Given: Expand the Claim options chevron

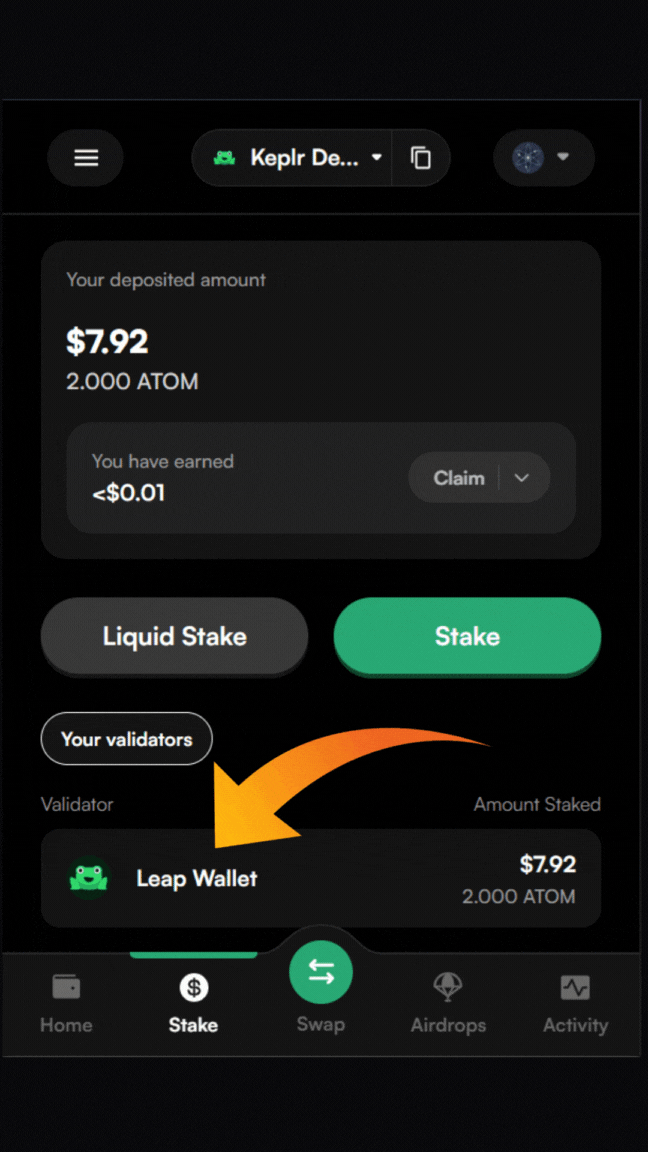Looking at the screenshot, I should click(x=521, y=478).
